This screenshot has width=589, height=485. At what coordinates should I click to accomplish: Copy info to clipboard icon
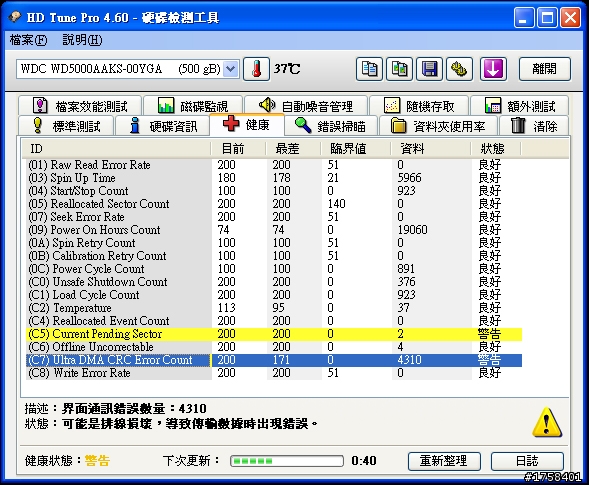369,69
